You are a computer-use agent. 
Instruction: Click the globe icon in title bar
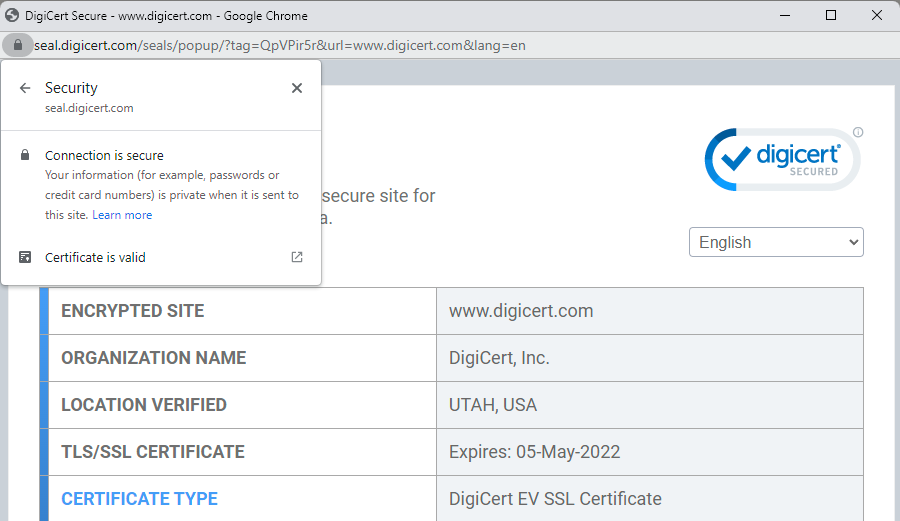coord(12,15)
